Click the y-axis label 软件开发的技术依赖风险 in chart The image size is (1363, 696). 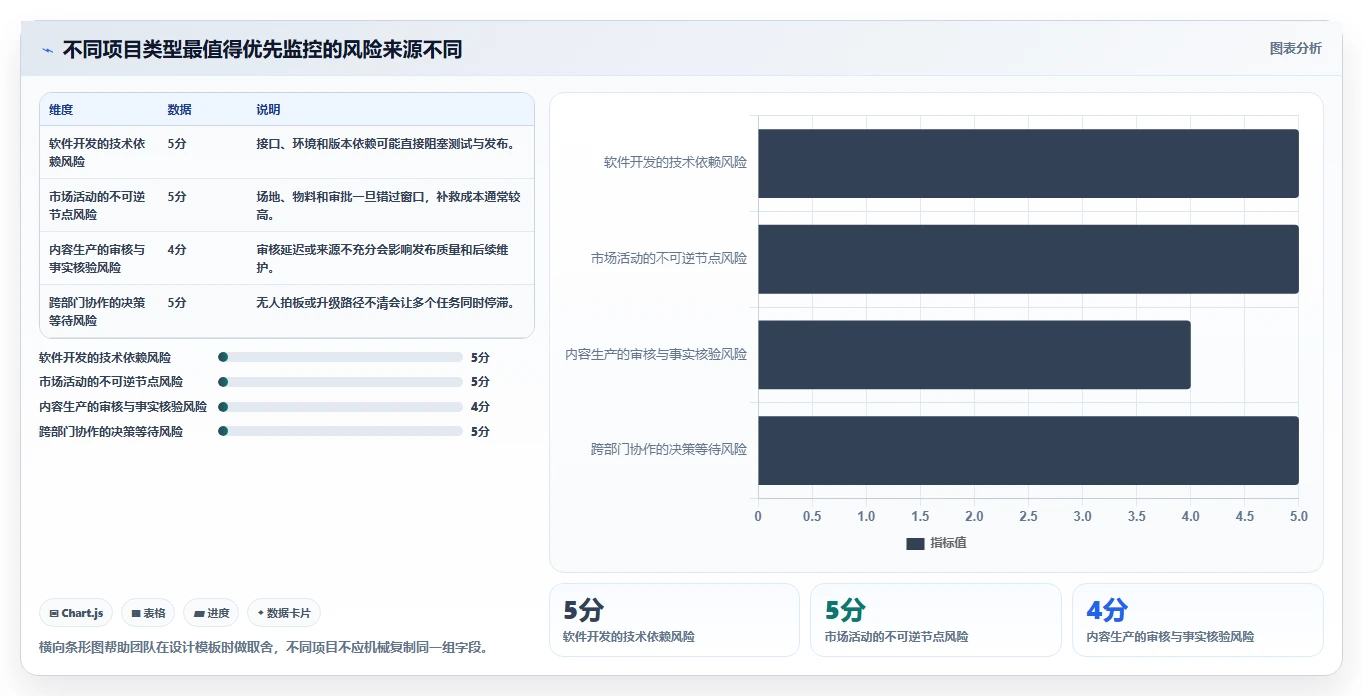coord(675,162)
